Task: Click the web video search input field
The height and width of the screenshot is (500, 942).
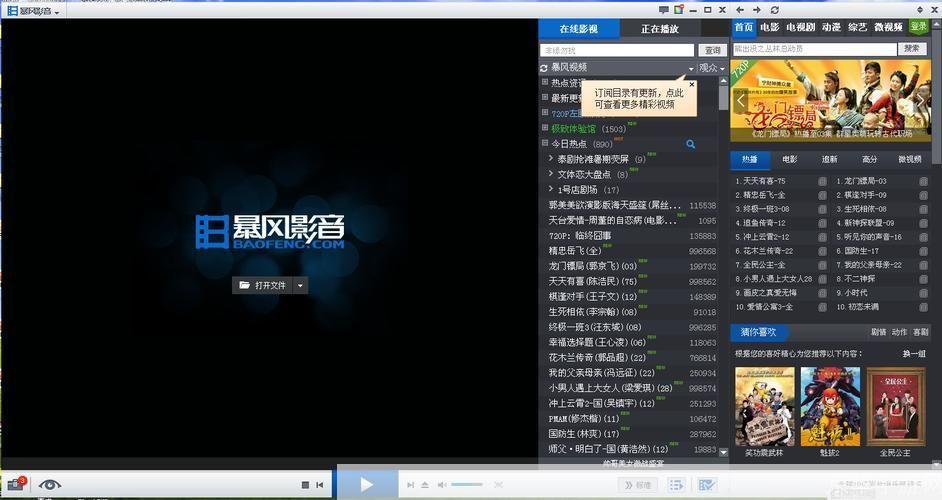Action: click(x=814, y=49)
